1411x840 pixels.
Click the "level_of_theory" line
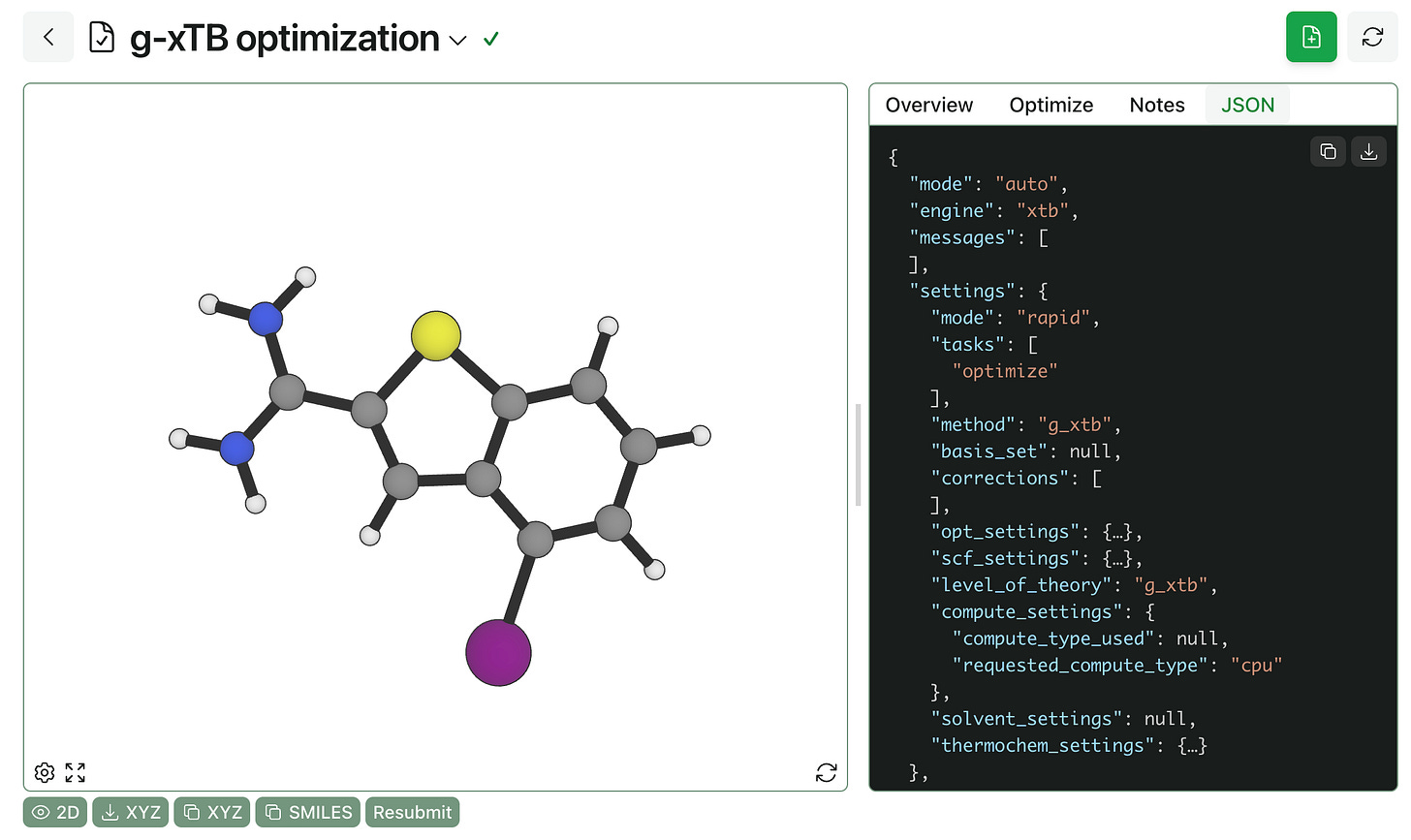click(1074, 585)
